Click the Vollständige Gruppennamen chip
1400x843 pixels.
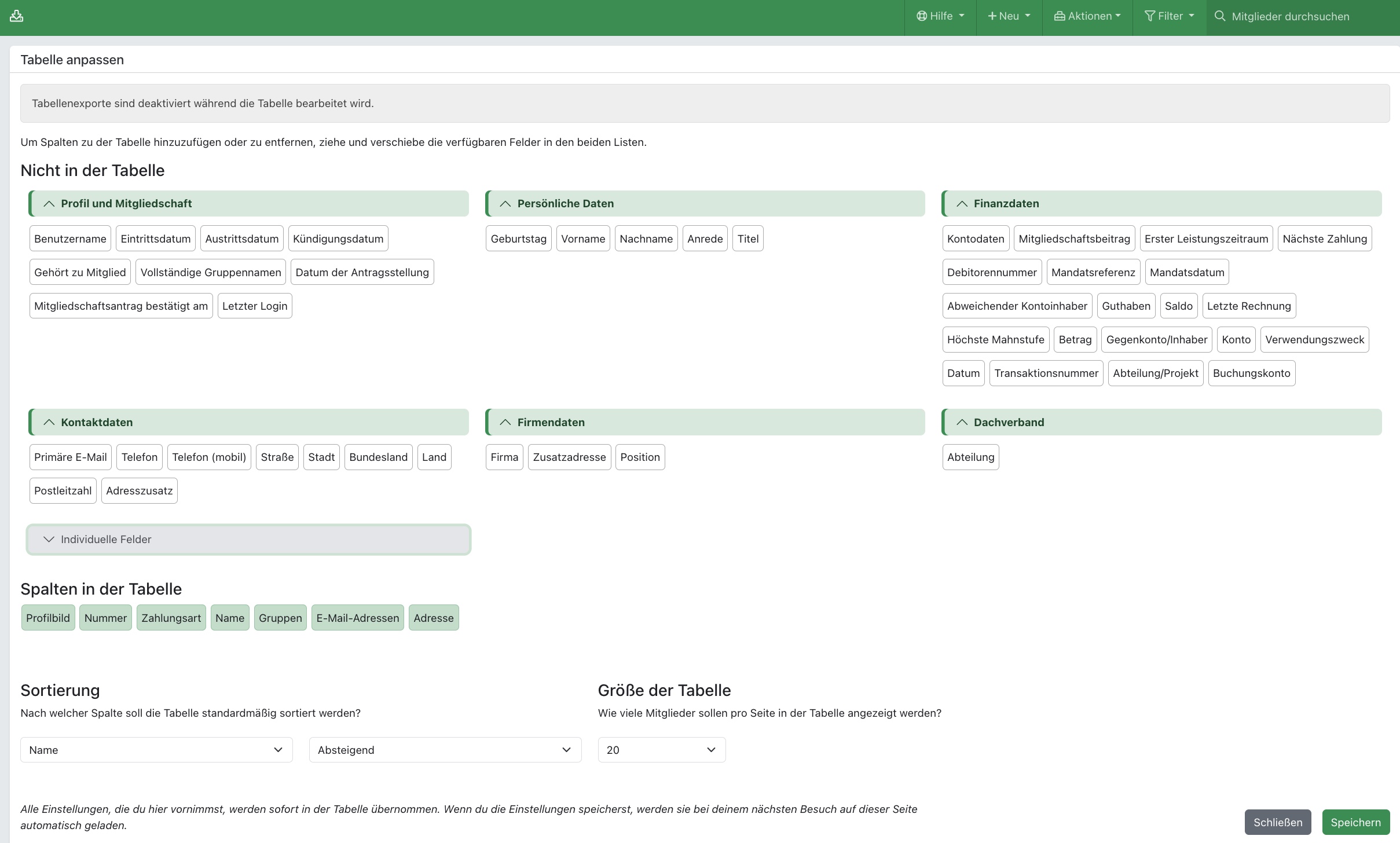[211, 272]
